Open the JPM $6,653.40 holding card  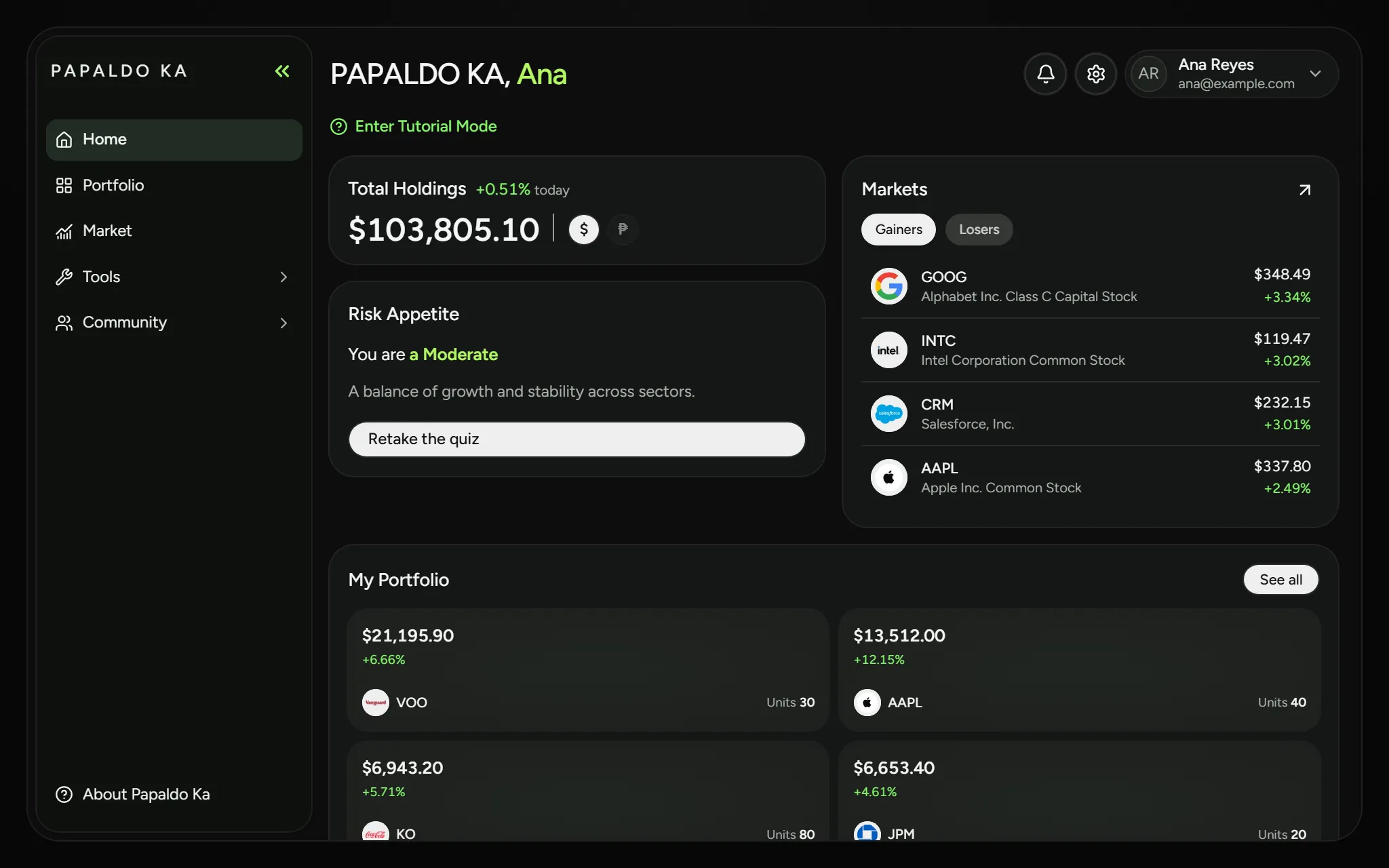point(1080,791)
